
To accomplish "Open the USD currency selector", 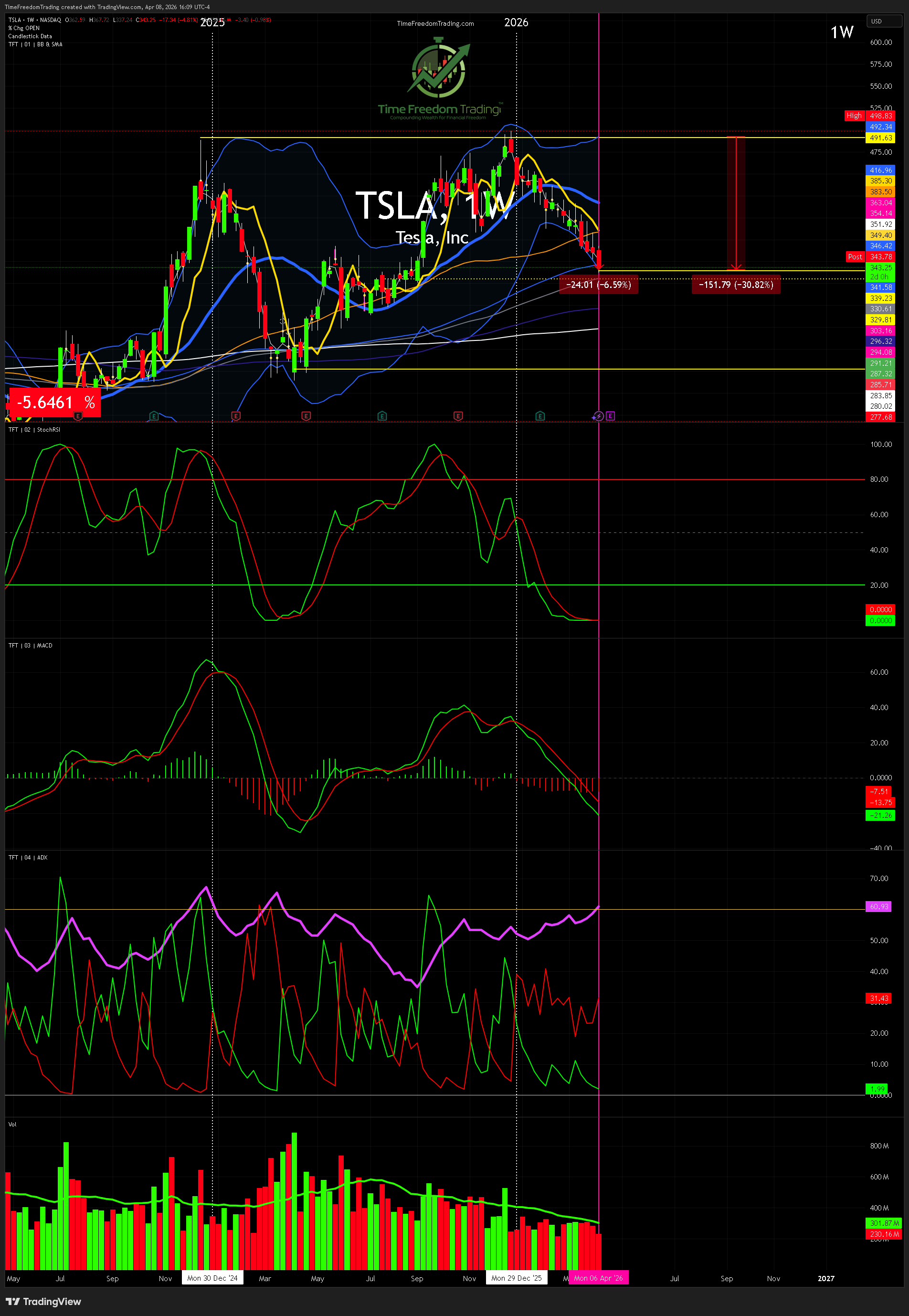I will (883, 21).
